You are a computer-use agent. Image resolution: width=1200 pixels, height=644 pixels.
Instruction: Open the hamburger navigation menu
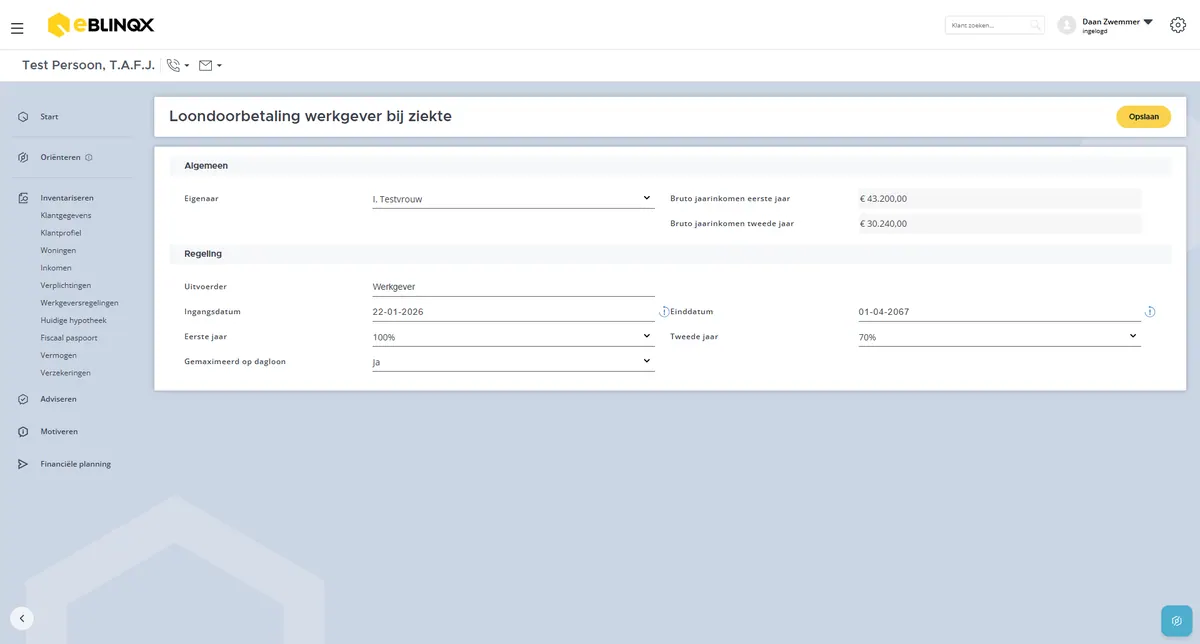17,28
